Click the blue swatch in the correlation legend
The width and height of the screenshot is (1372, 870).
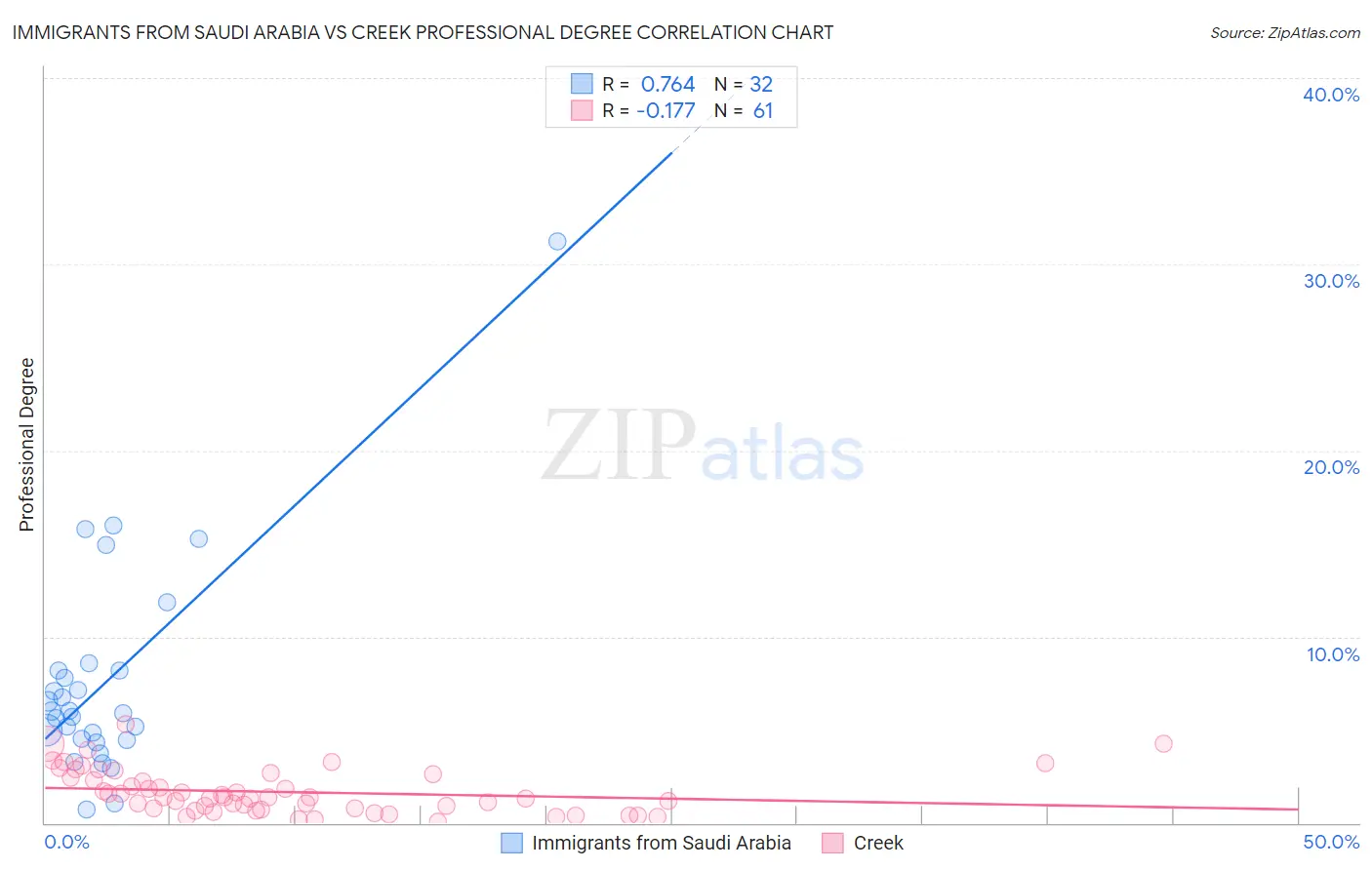click(582, 84)
